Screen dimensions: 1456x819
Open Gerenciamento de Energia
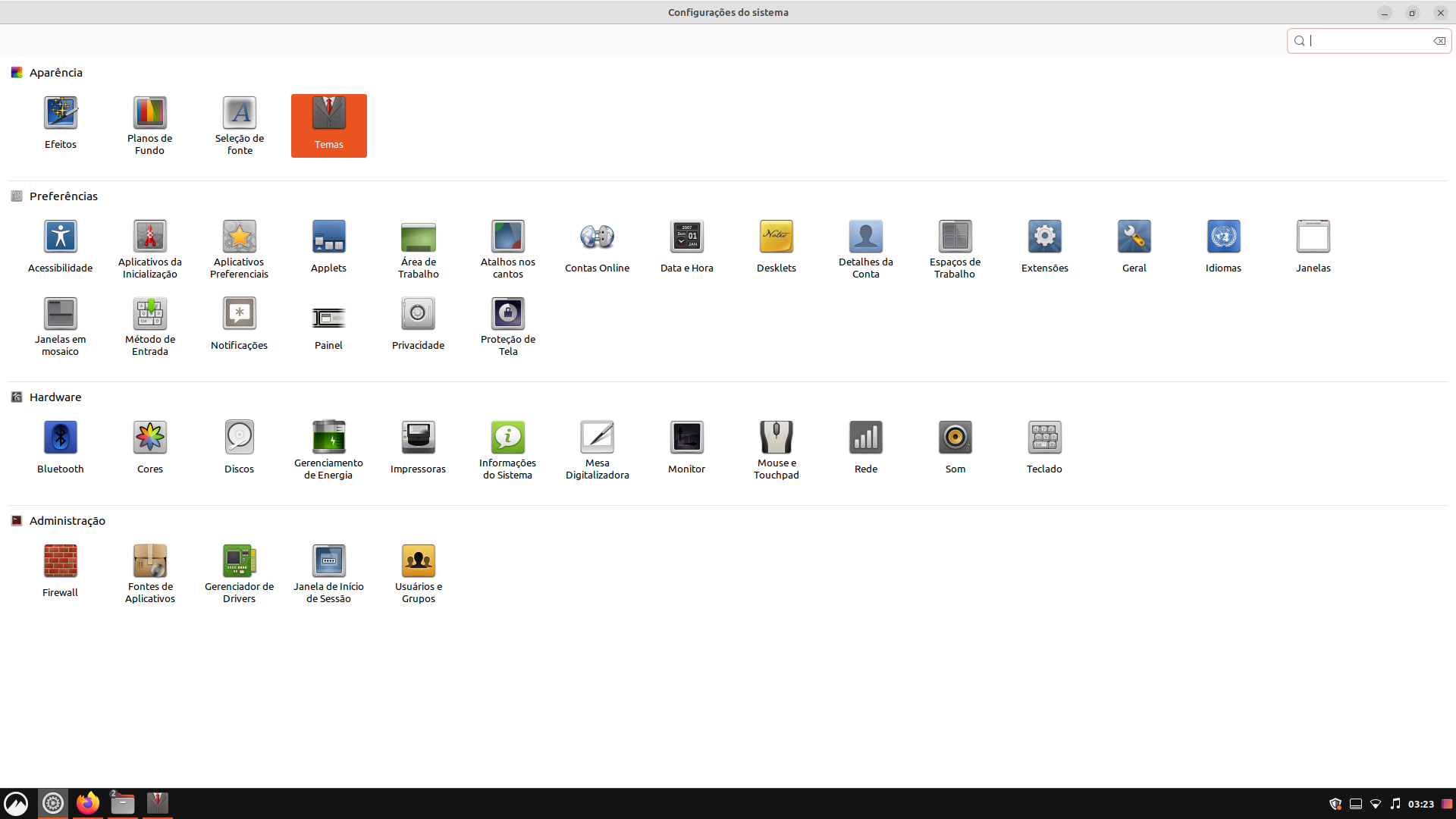(328, 449)
